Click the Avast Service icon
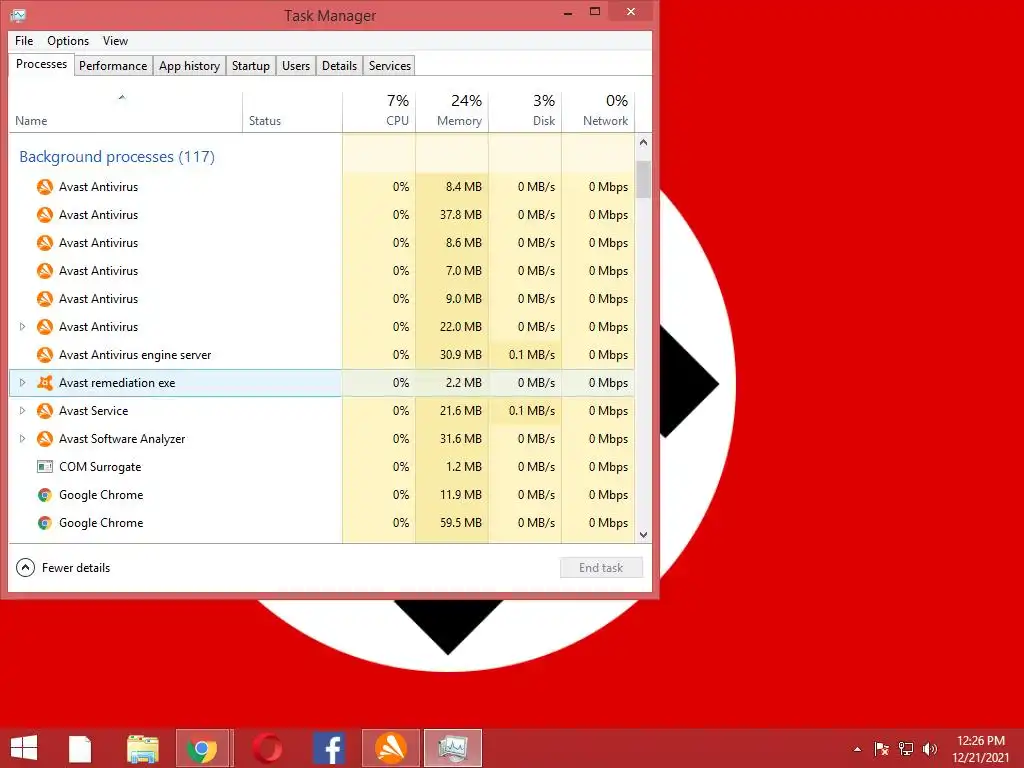This screenshot has height=768, width=1024. [x=44, y=411]
